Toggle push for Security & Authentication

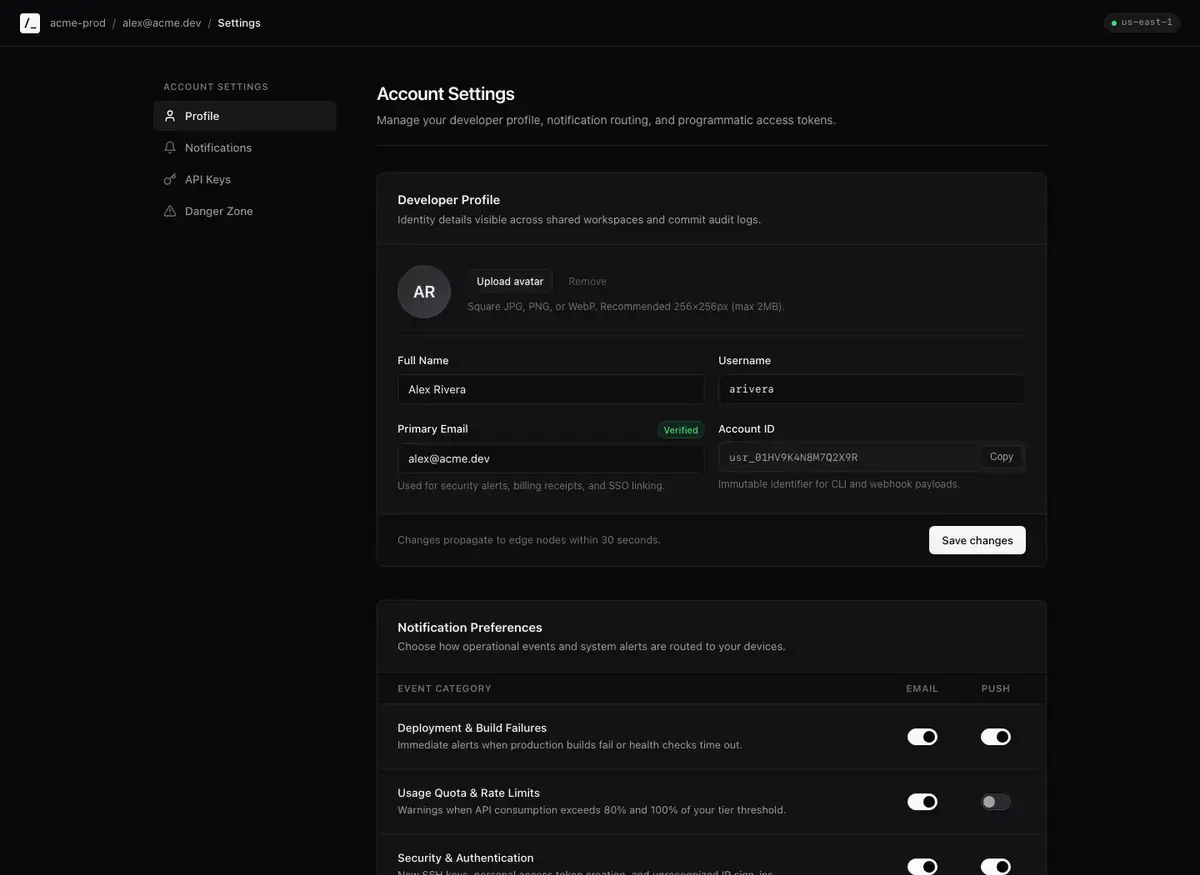point(996,867)
